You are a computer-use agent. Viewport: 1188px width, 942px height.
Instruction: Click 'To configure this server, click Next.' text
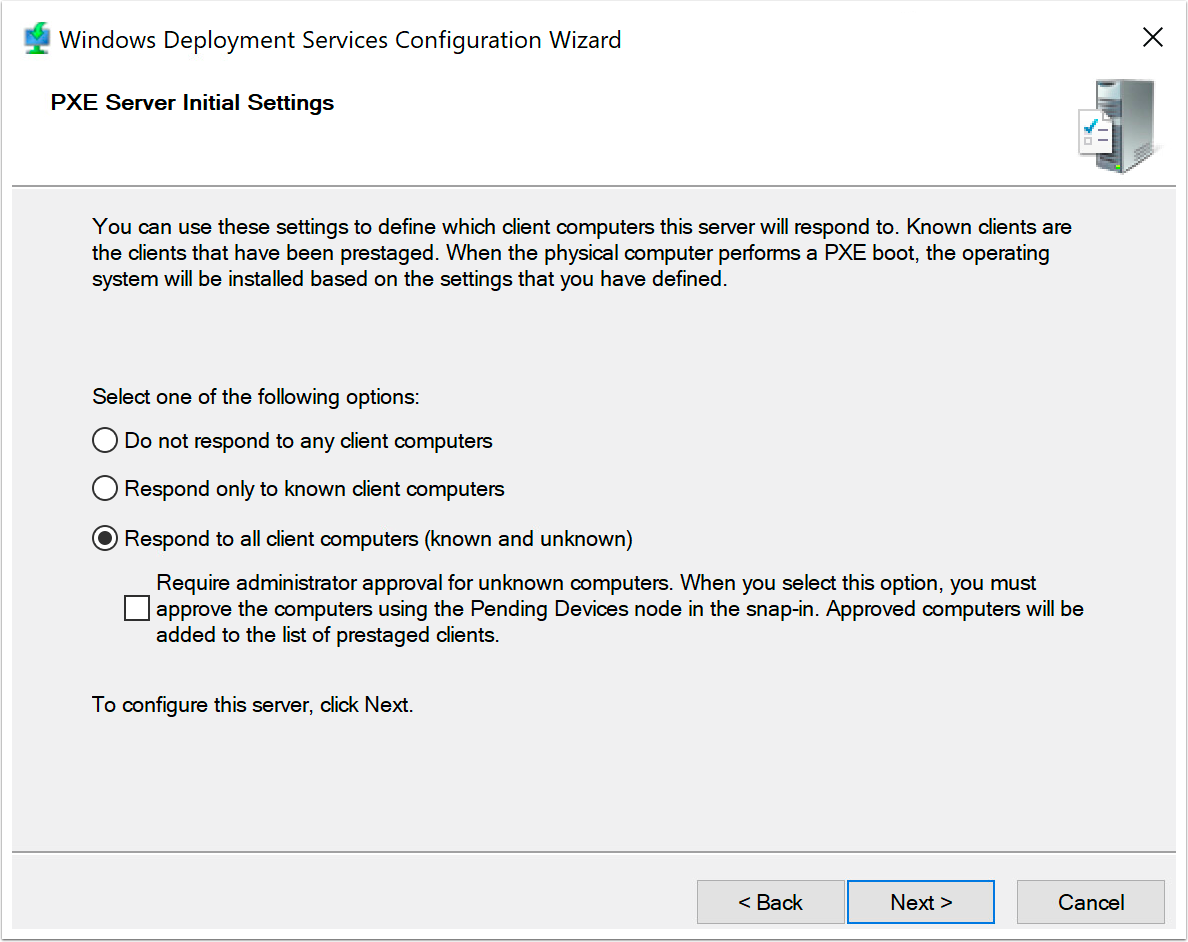252,705
